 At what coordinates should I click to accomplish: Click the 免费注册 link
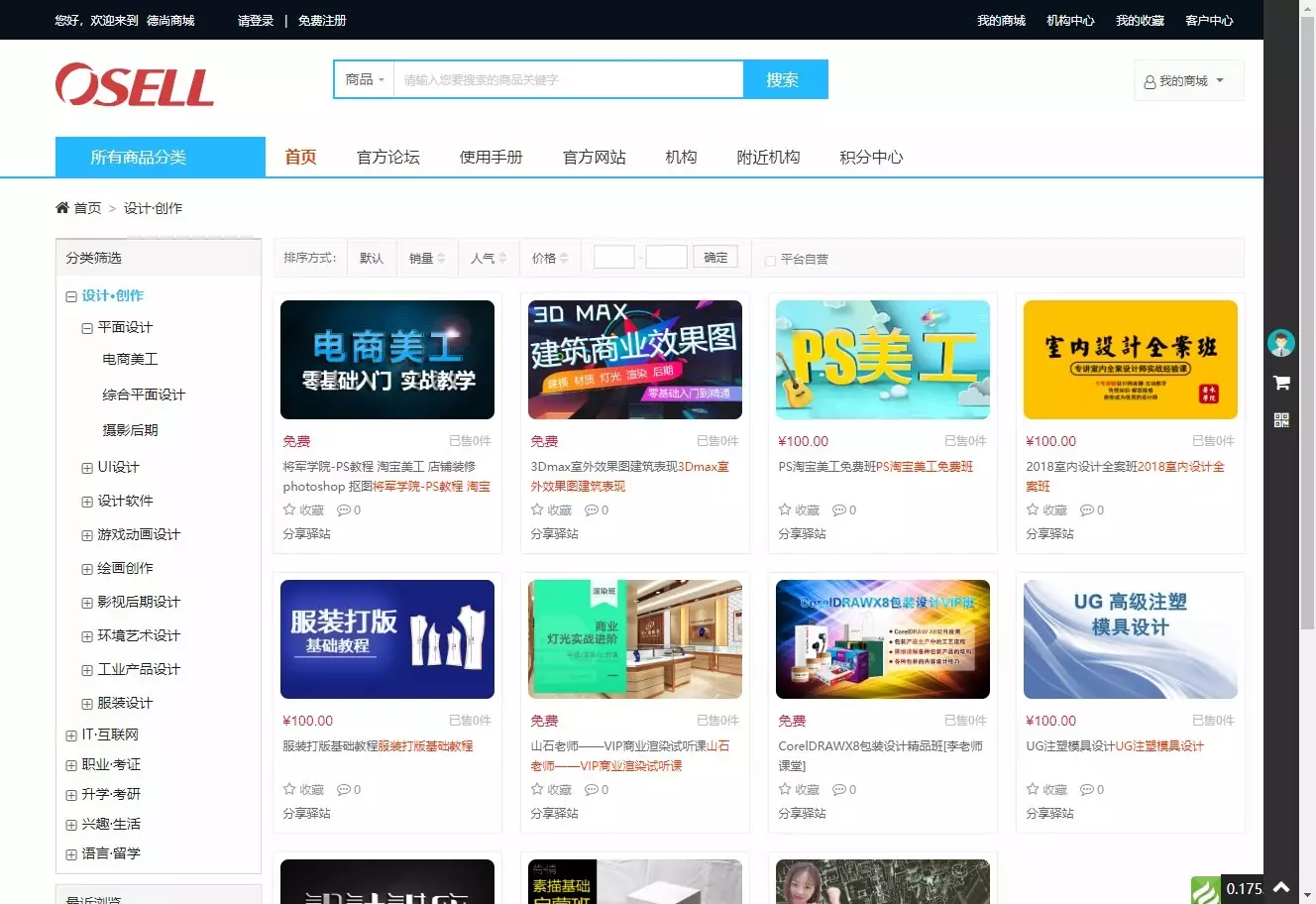[322, 20]
